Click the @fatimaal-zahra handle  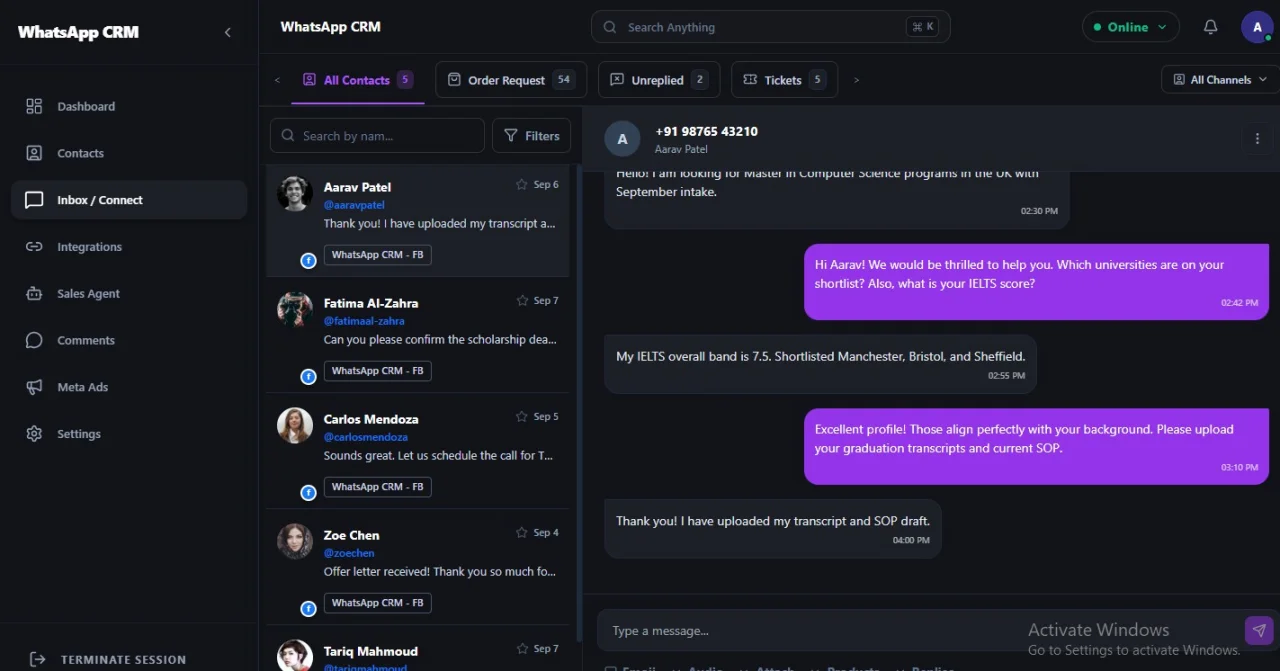364,321
